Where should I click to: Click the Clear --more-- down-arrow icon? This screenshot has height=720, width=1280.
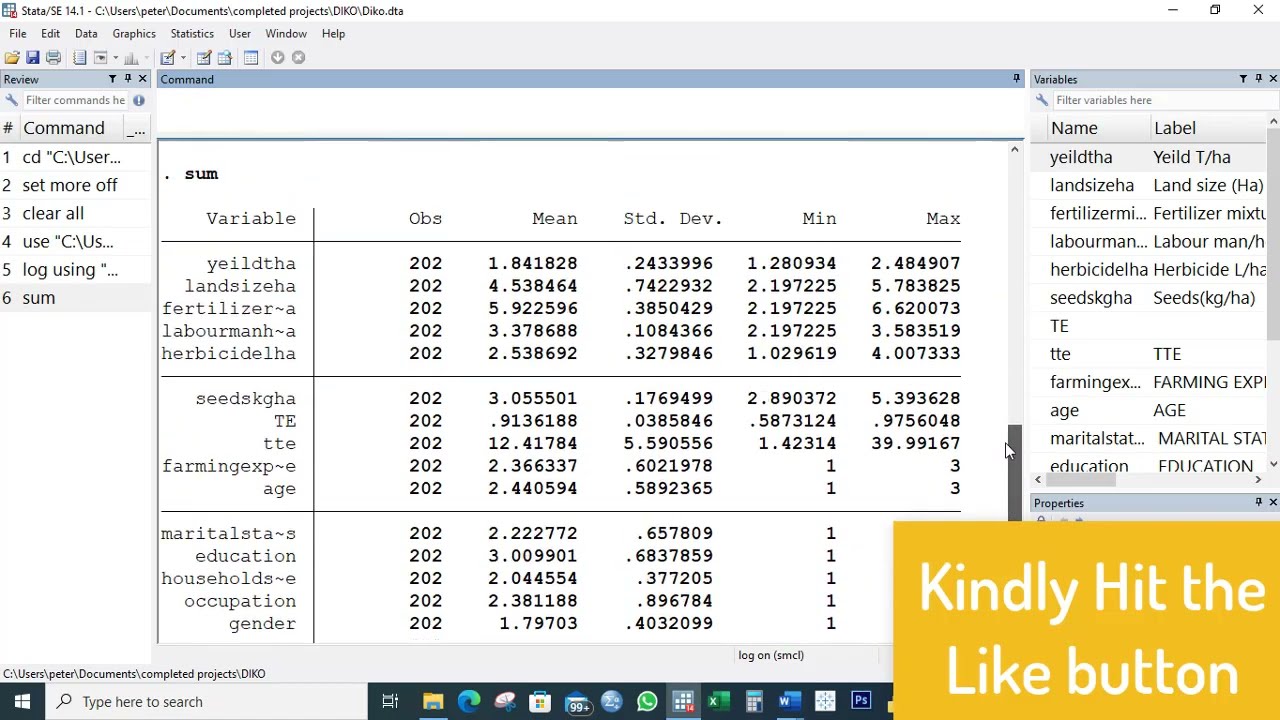pos(277,57)
